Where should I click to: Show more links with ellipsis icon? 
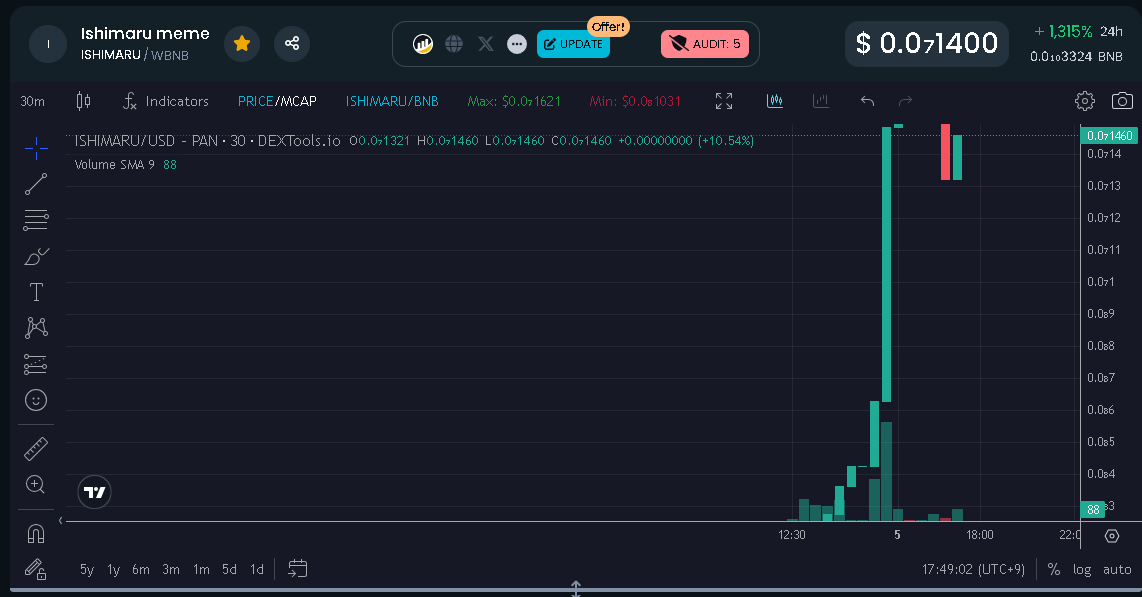[516, 44]
